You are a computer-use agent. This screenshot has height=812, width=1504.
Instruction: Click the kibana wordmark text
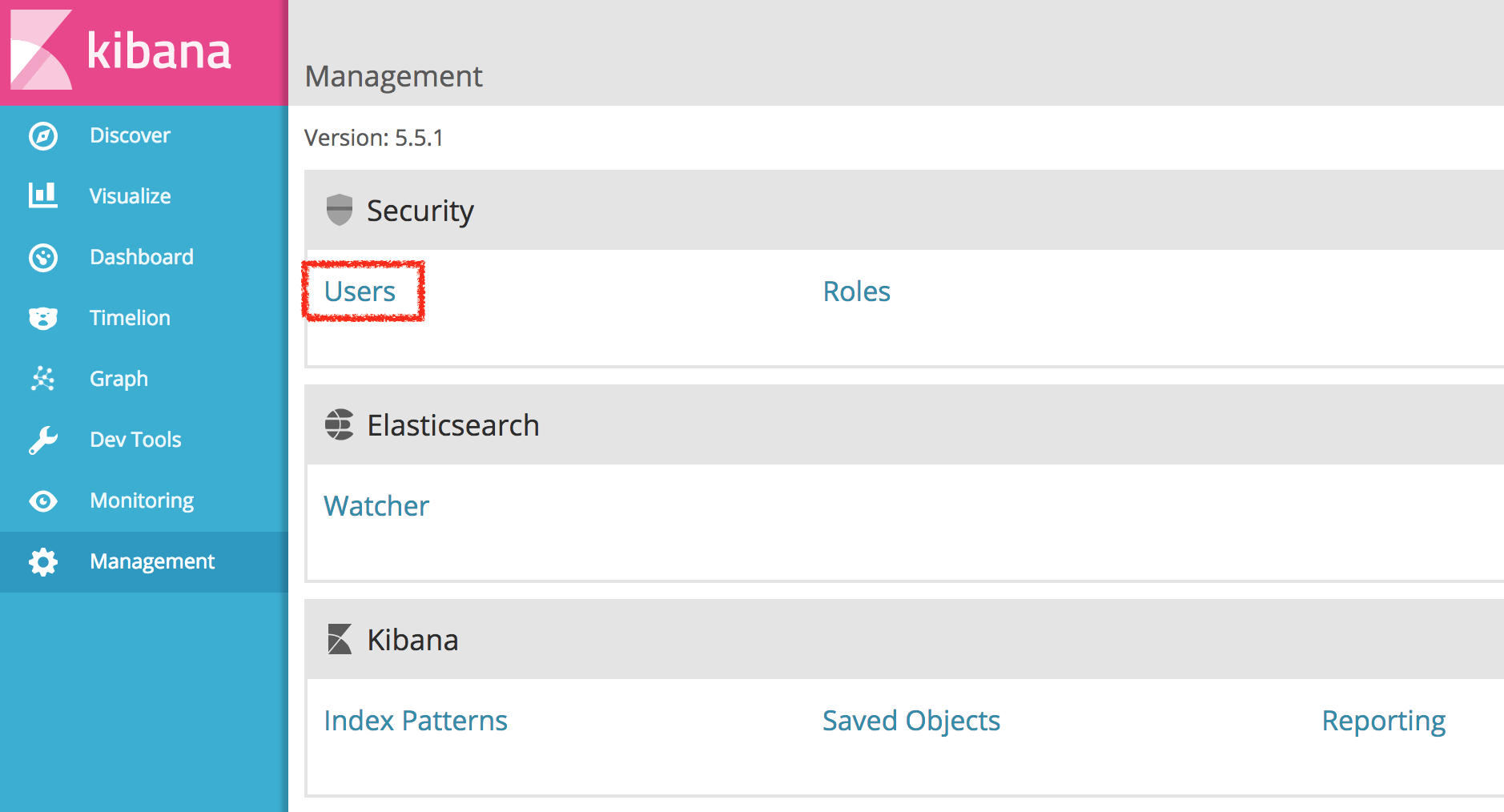159,50
